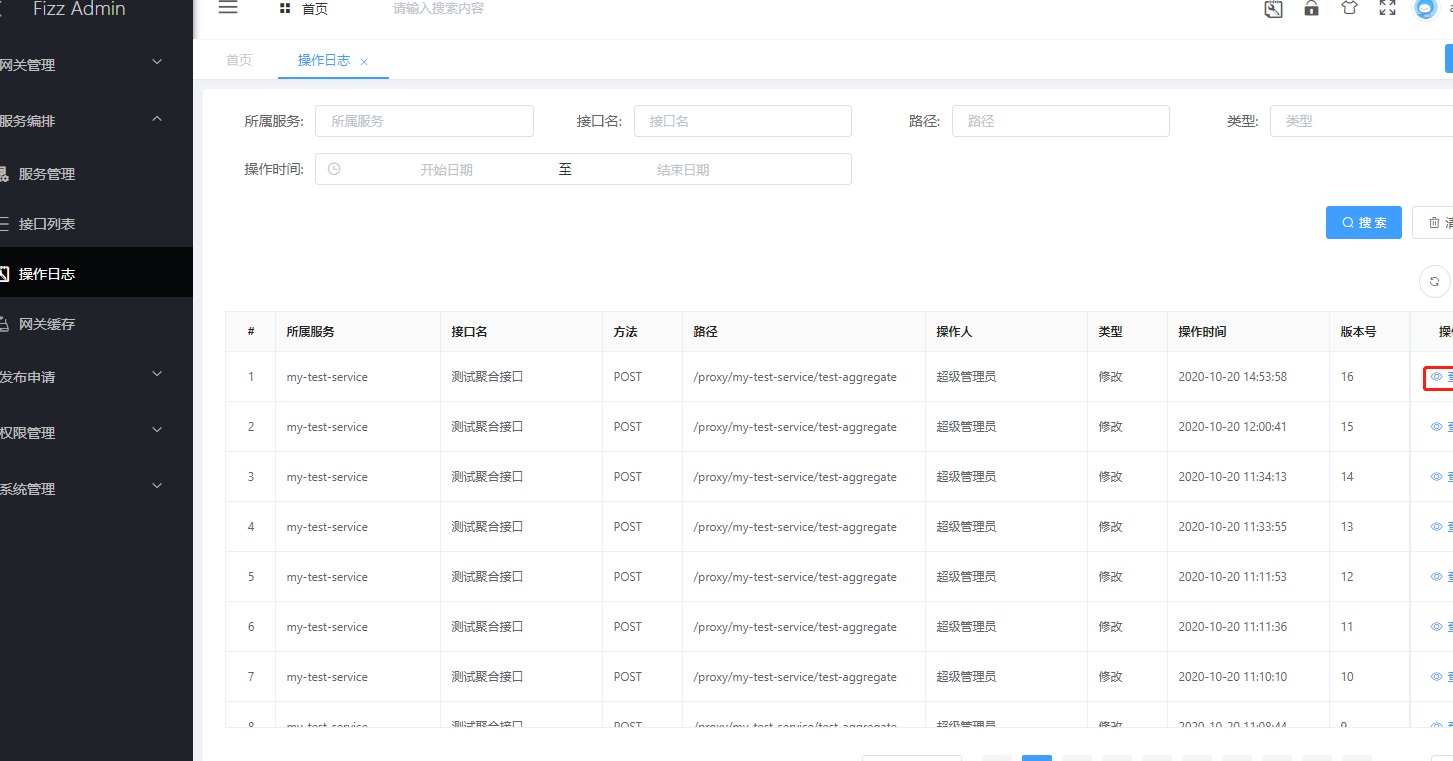Pick the 开始日期 start date
Screen dimensions: 1453x761
[446, 170]
